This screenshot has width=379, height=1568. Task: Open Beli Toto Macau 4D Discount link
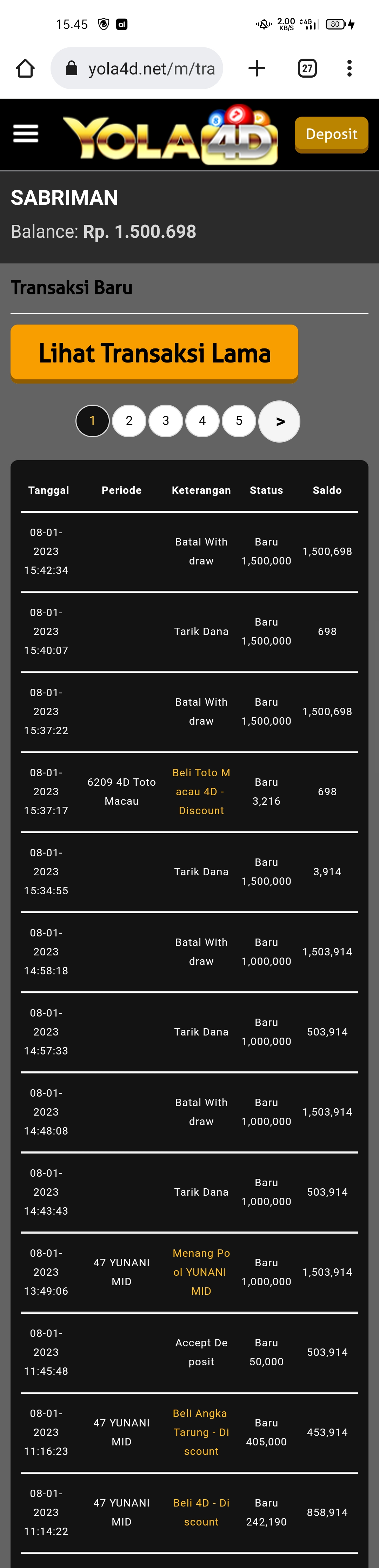click(x=201, y=791)
